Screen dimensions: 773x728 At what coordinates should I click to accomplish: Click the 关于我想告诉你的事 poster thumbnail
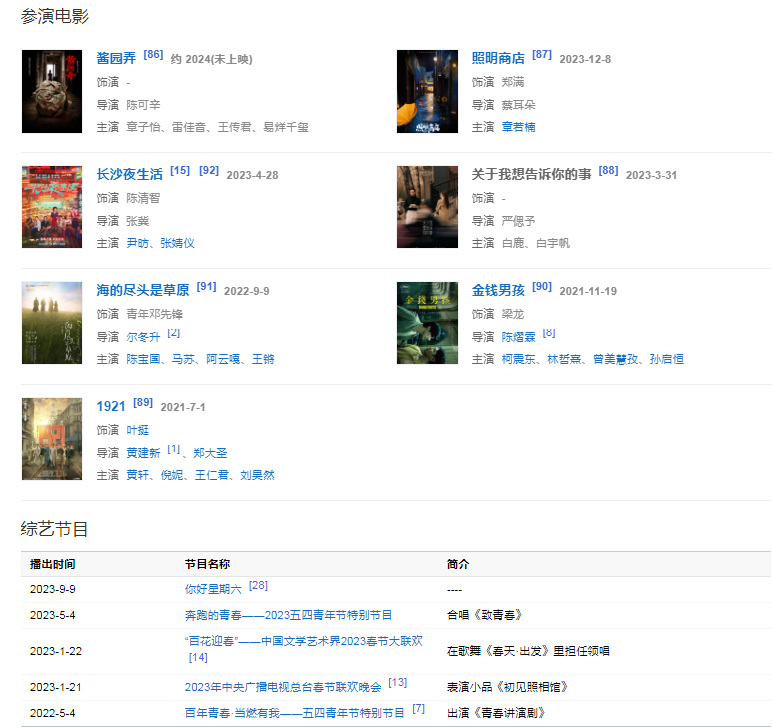pyautogui.click(x=427, y=207)
